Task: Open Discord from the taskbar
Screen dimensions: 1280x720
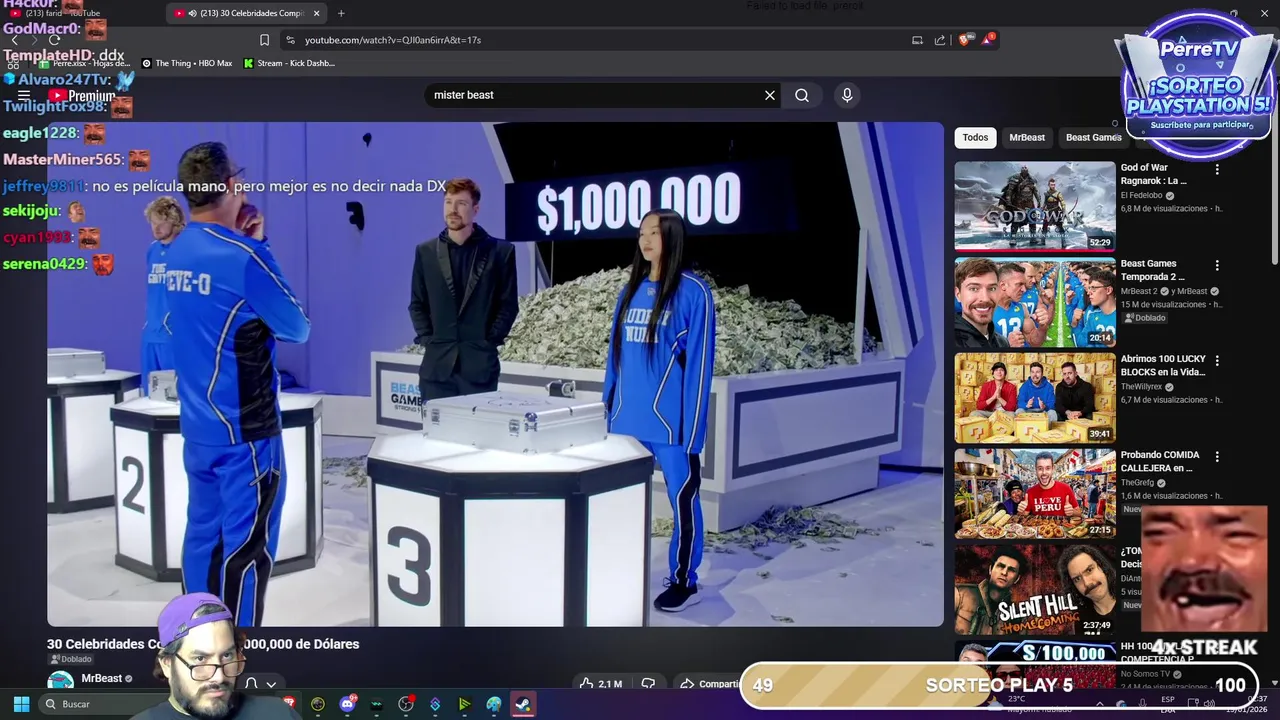Action: [347, 704]
